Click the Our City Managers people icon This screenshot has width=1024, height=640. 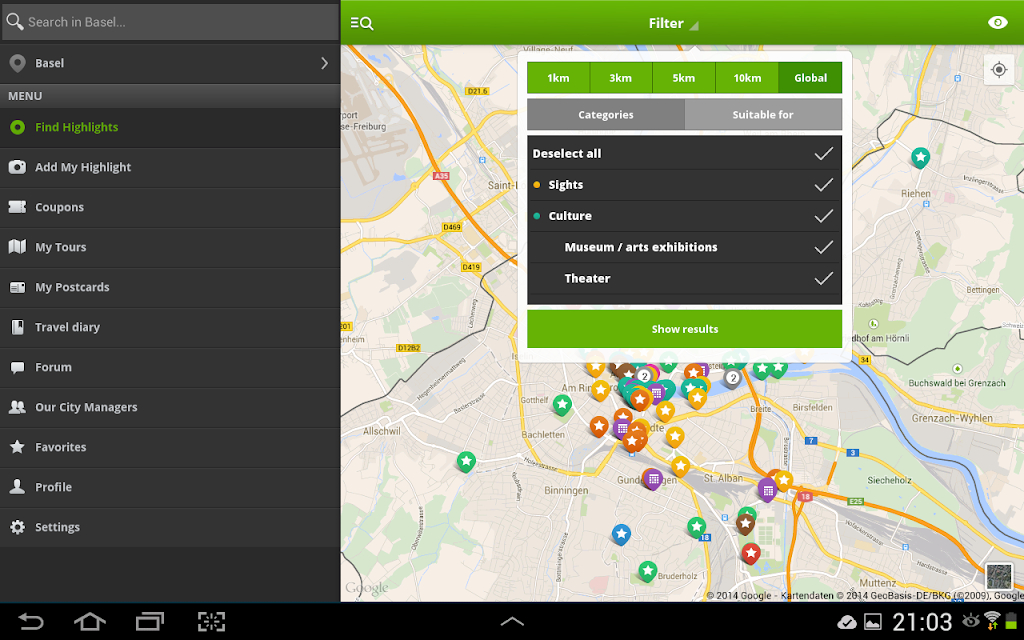pyautogui.click(x=18, y=407)
